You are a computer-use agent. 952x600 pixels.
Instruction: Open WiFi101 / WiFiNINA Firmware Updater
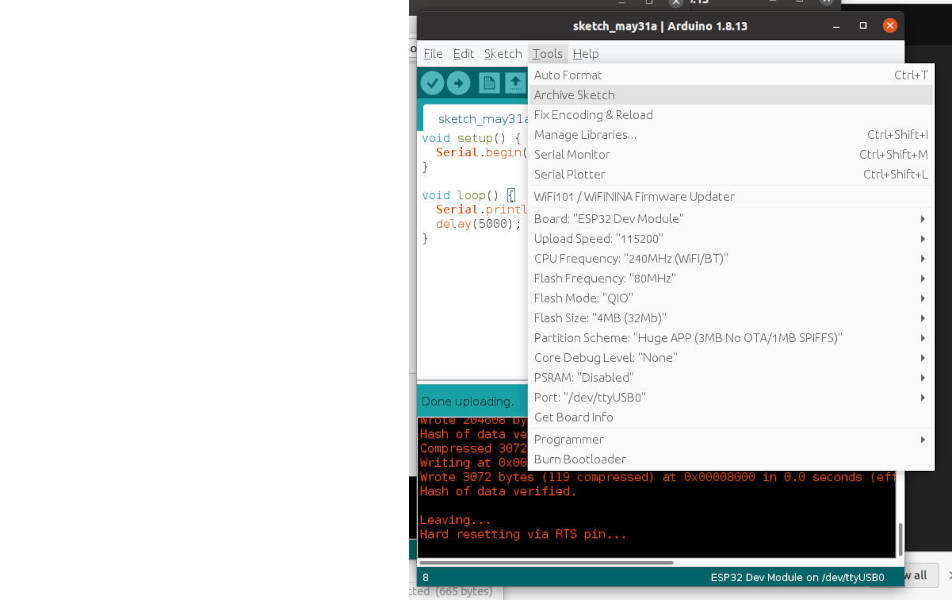731,197
